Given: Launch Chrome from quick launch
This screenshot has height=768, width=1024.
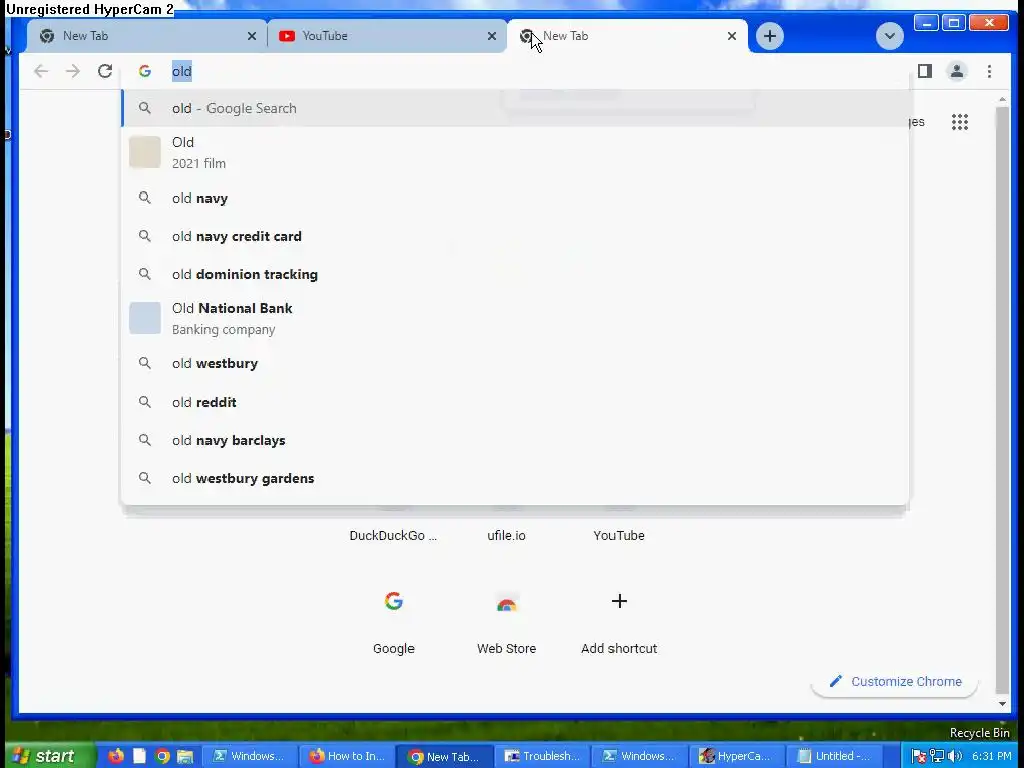Looking at the screenshot, I should click(x=163, y=756).
